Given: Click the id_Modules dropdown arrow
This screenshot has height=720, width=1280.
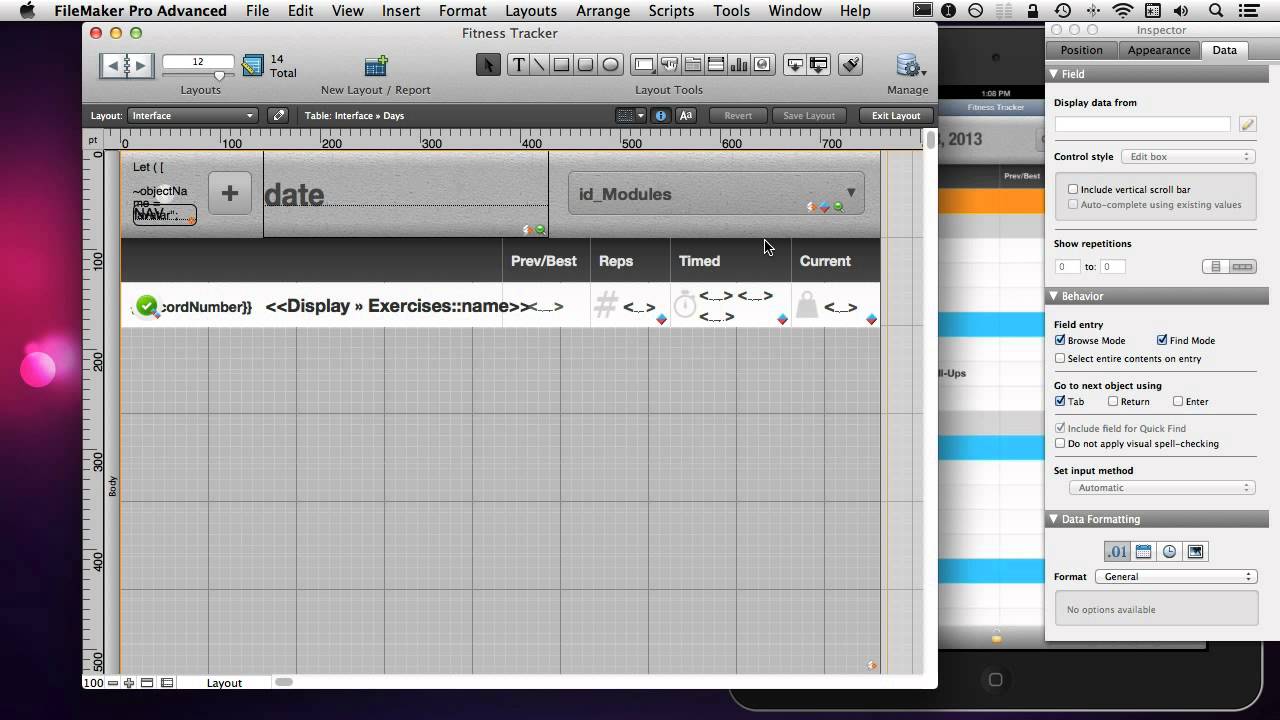Looking at the screenshot, I should (x=851, y=193).
